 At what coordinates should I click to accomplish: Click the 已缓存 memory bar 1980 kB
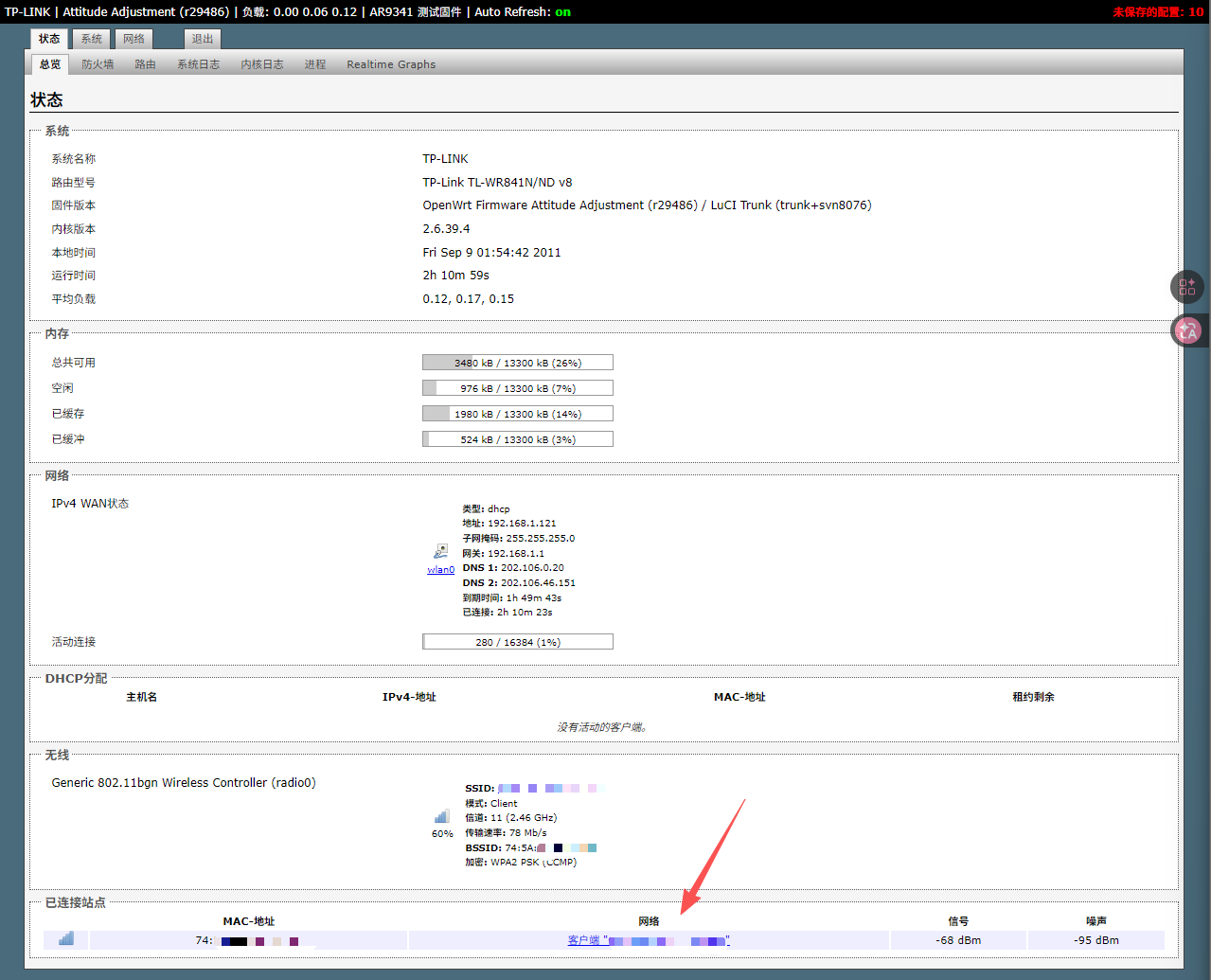[x=518, y=414]
